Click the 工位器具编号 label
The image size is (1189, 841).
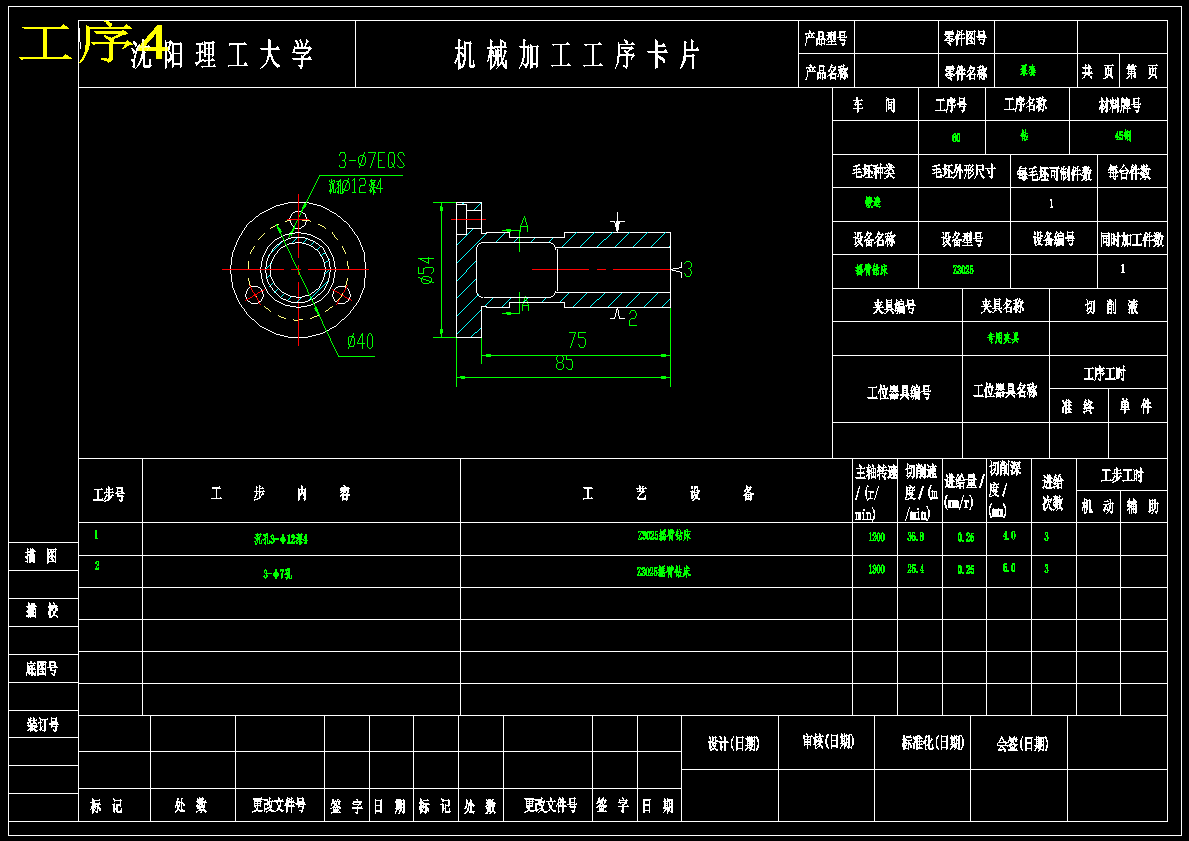pos(899,392)
